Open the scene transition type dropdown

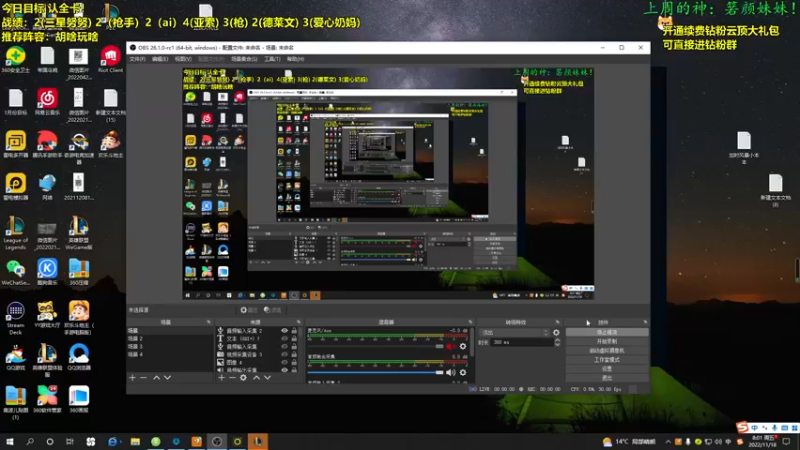click(x=515, y=333)
